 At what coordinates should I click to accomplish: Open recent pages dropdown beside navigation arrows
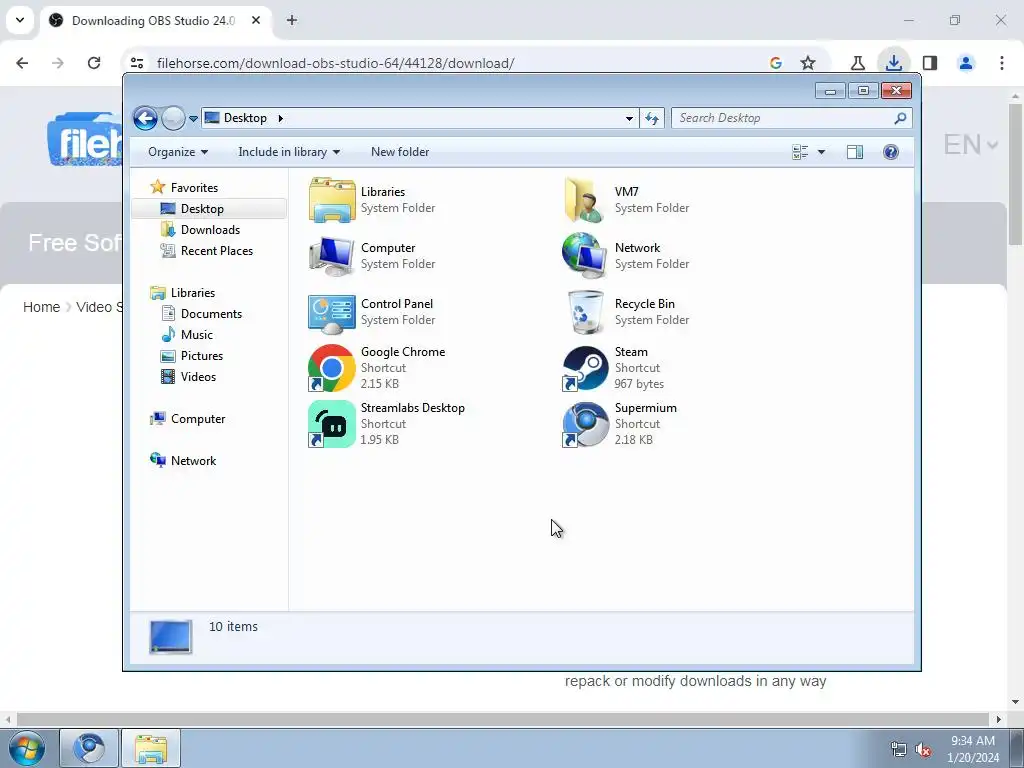[x=193, y=119]
